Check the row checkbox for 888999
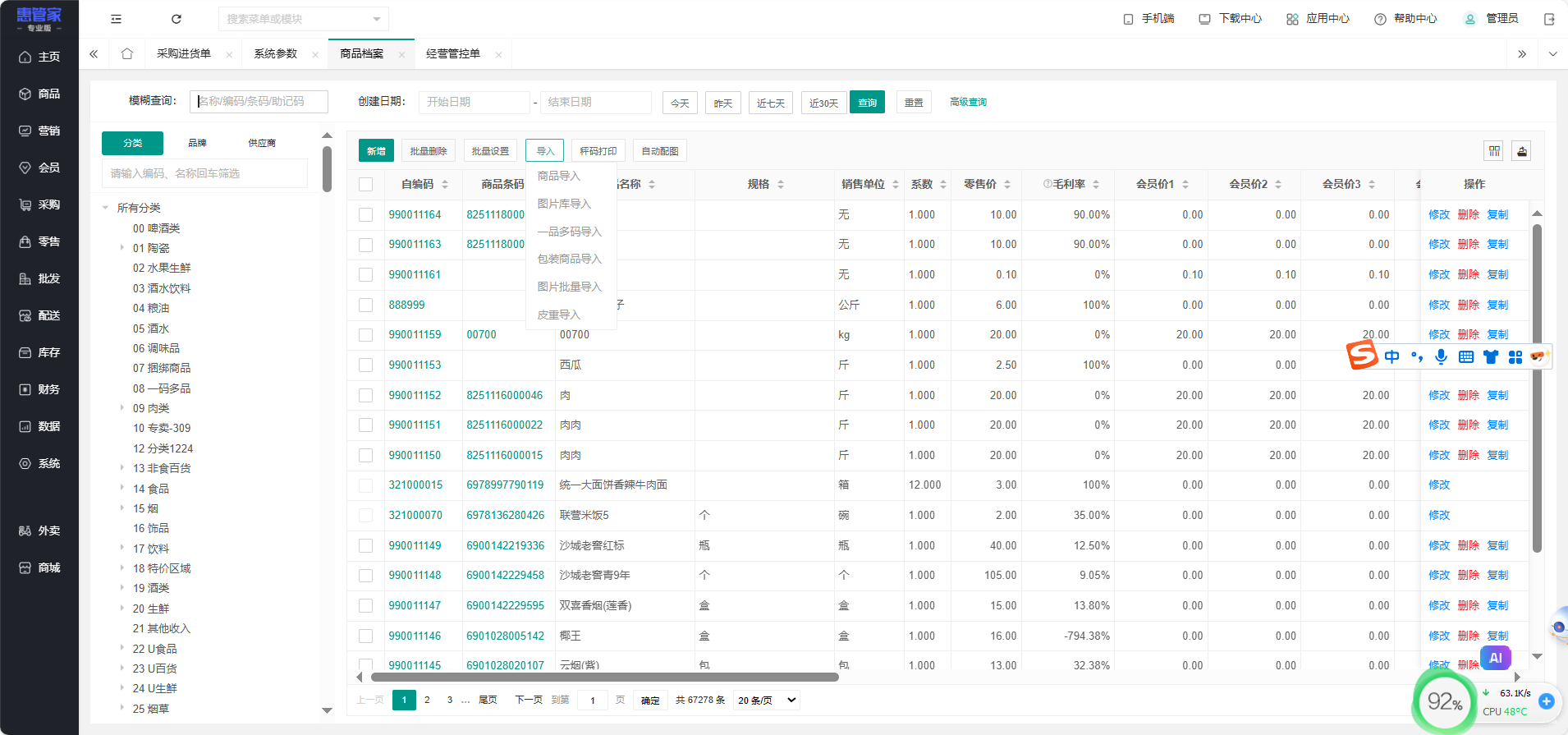 coord(366,305)
